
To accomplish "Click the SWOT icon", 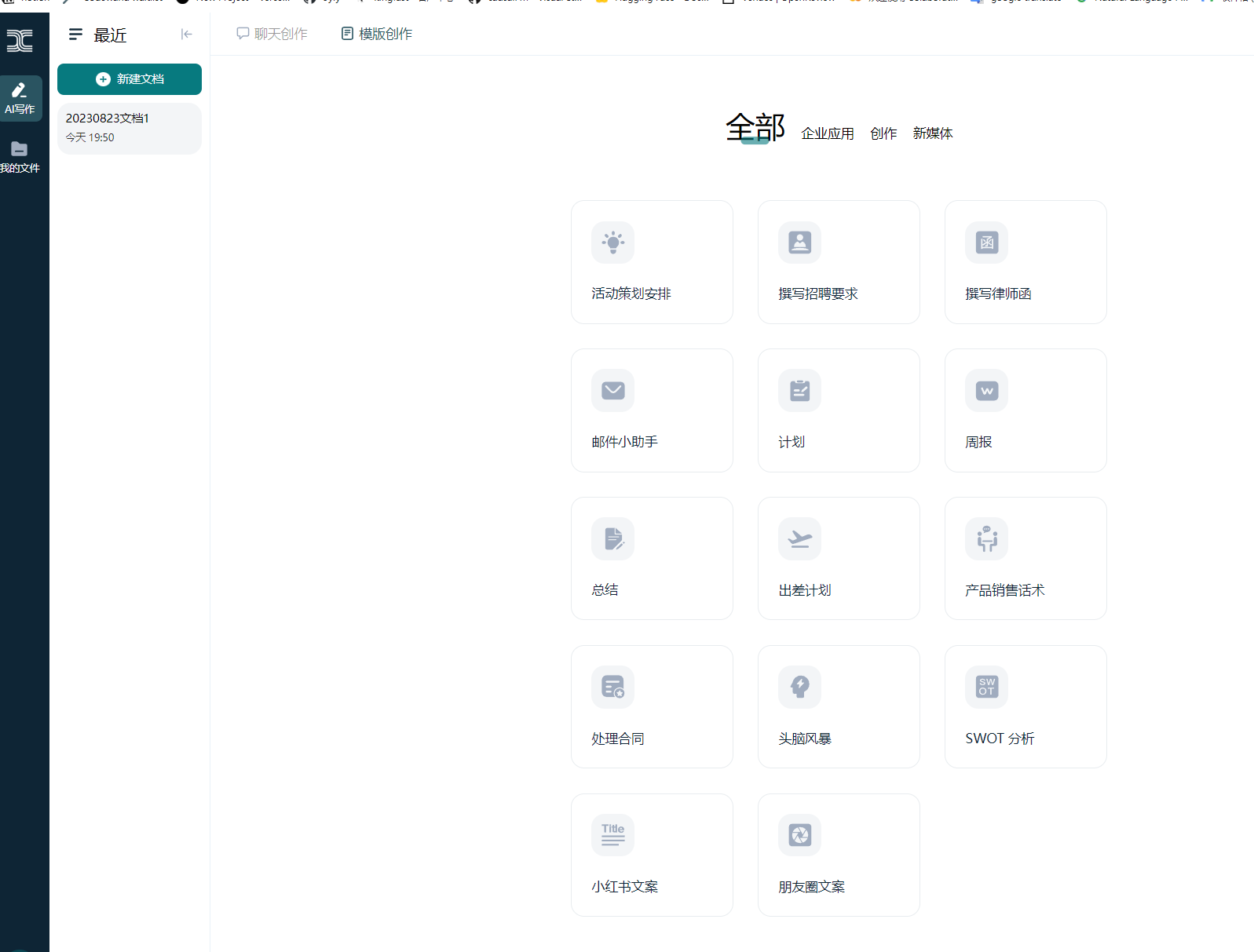I will pos(986,688).
